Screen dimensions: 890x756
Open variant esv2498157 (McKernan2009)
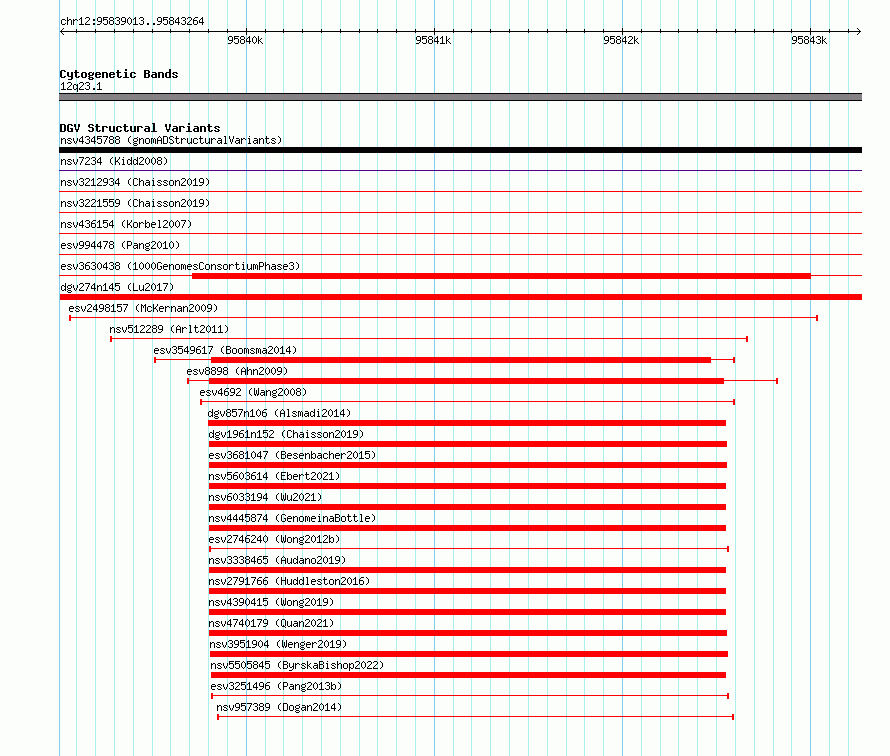point(143,308)
